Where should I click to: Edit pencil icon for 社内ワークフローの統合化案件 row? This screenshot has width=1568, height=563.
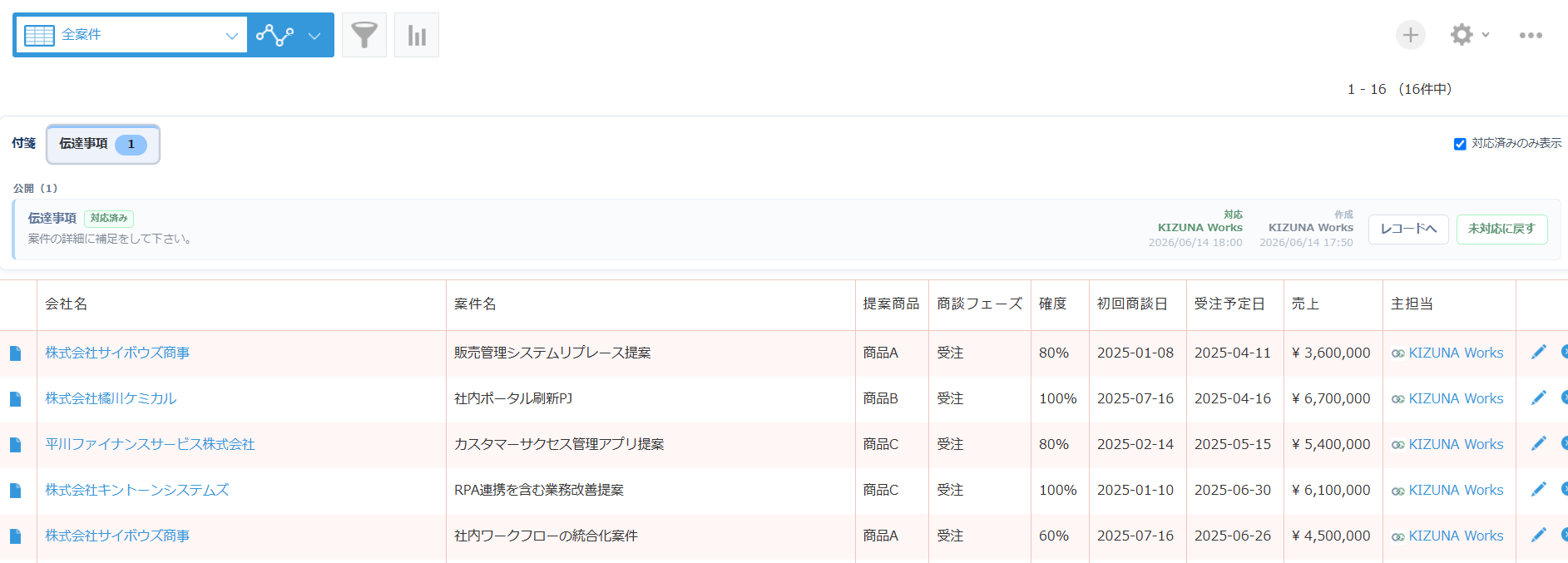pos(1539,536)
